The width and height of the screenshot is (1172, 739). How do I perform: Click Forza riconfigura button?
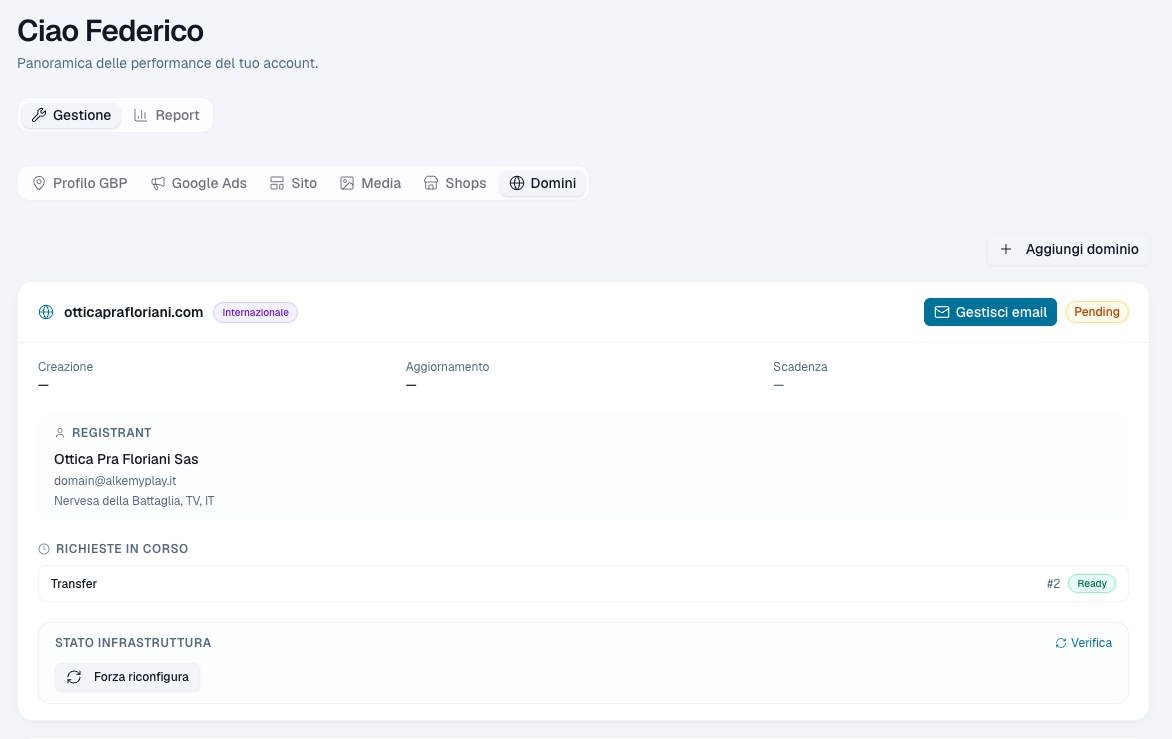(127, 677)
